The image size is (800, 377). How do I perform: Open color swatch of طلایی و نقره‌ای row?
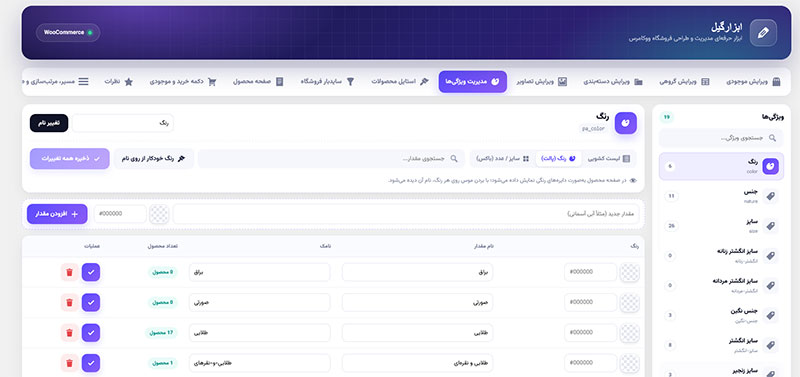tap(629, 363)
